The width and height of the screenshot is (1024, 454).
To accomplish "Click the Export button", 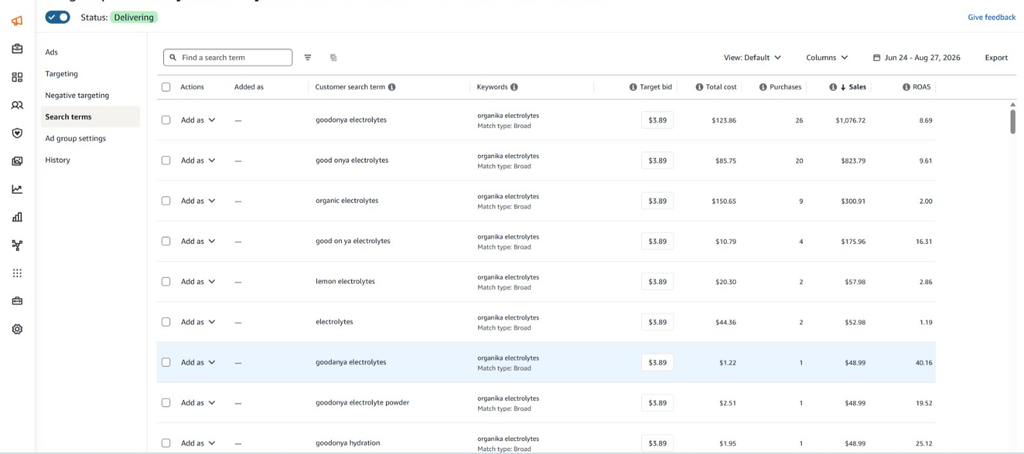I will click(996, 57).
